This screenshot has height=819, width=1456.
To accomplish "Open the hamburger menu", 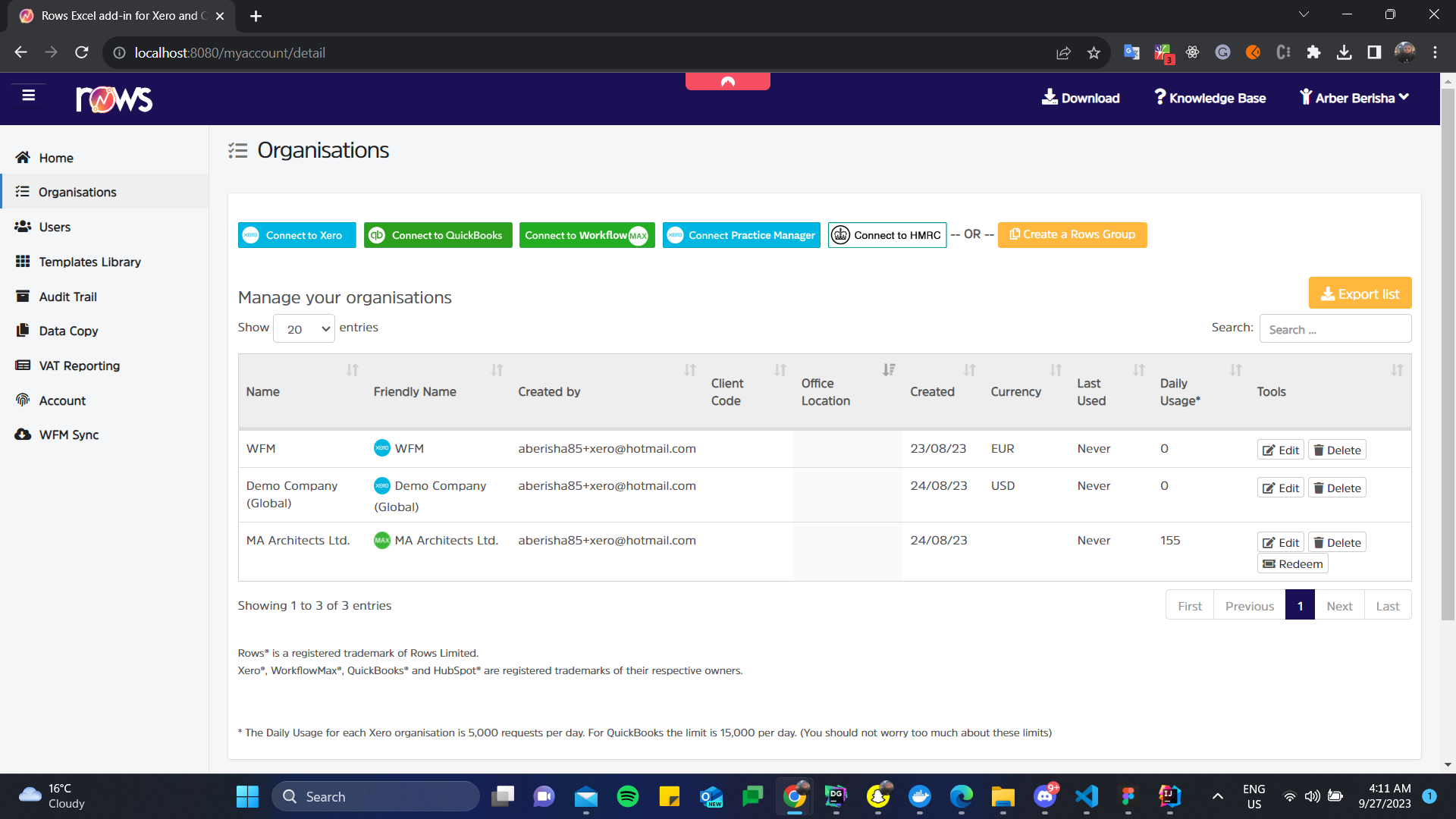I will (29, 95).
